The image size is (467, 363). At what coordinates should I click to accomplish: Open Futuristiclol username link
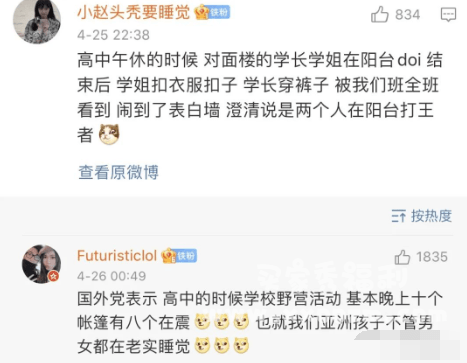pyautogui.click(x=117, y=256)
